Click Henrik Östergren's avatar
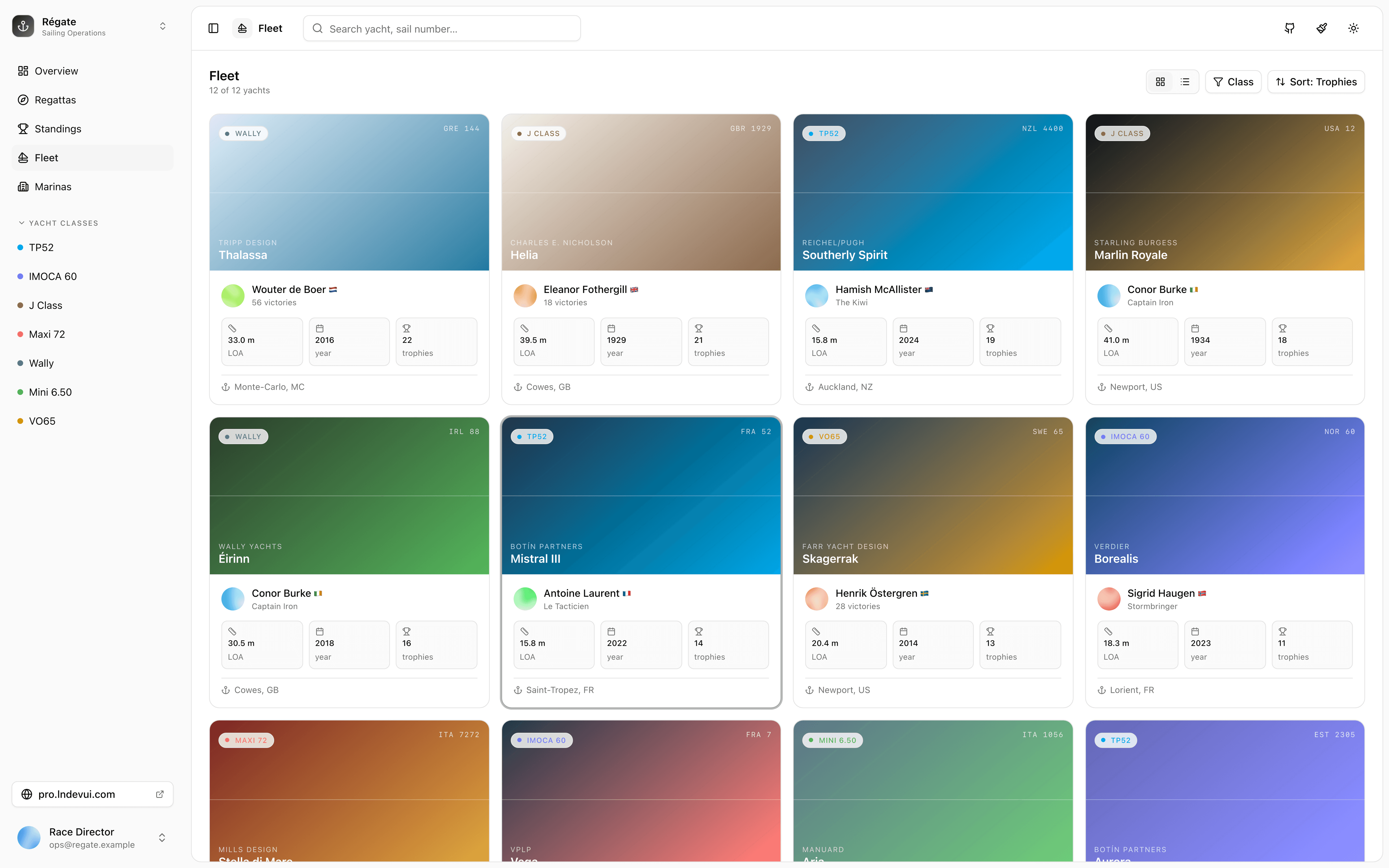The width and height of the screenshot is (1389, 868). pos(817,599)
